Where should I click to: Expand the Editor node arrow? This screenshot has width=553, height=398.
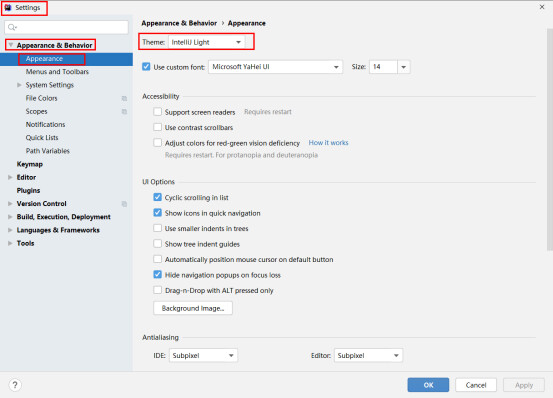[10, 177]
